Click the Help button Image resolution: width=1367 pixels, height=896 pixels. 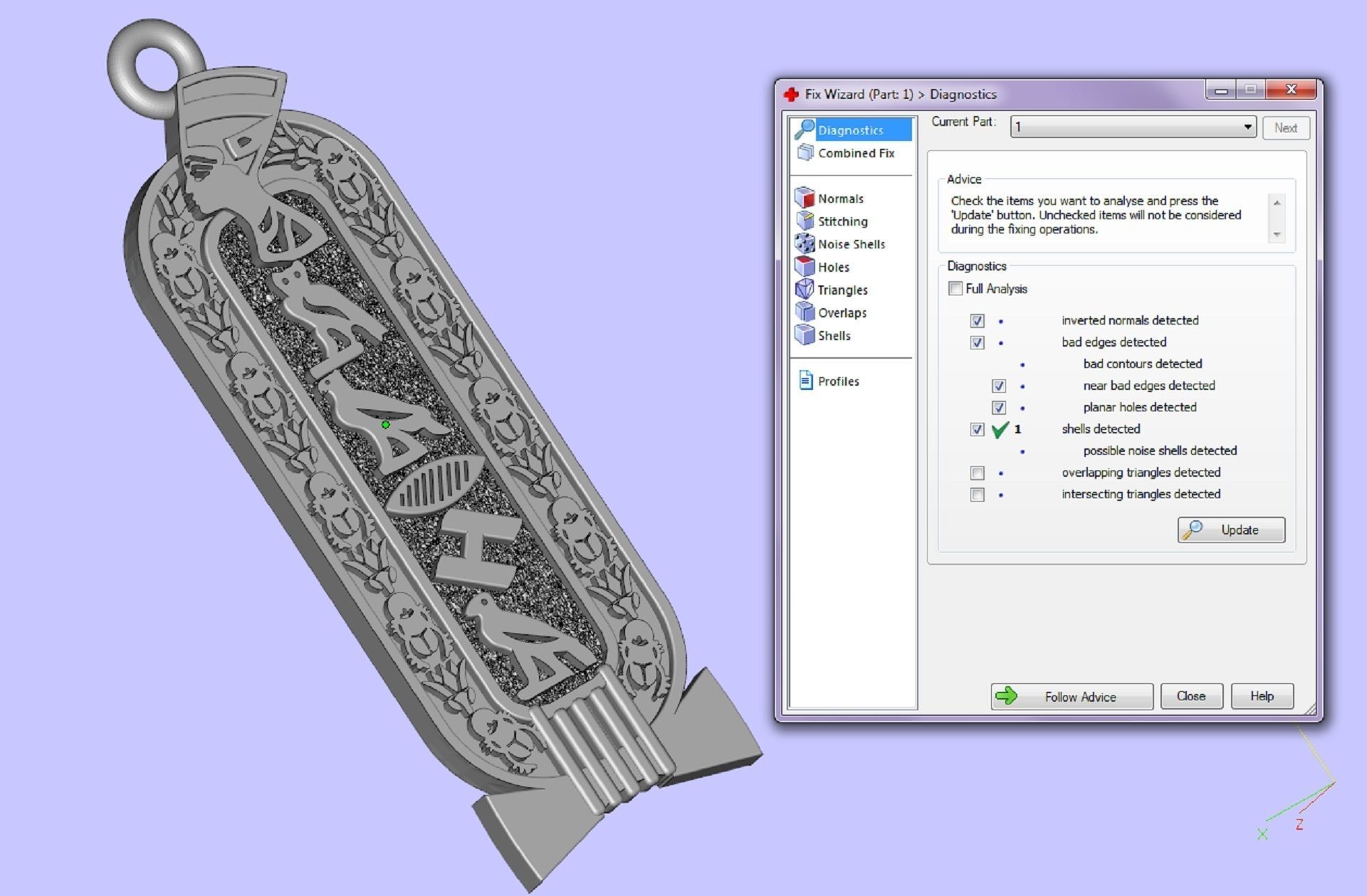click(x=1262, y=695)
